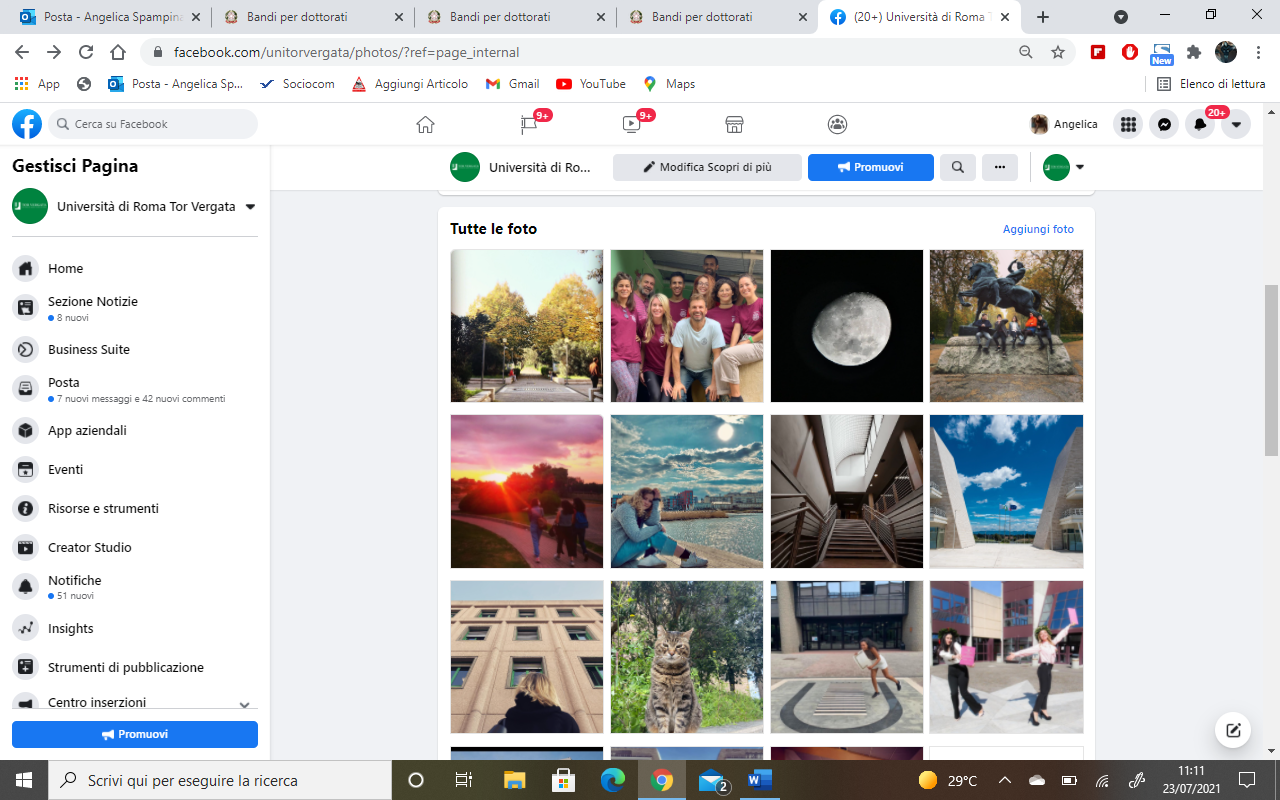
Task: Click the Aggiungi foto link
Action: pyautogui.click(x=1038, y=229)
